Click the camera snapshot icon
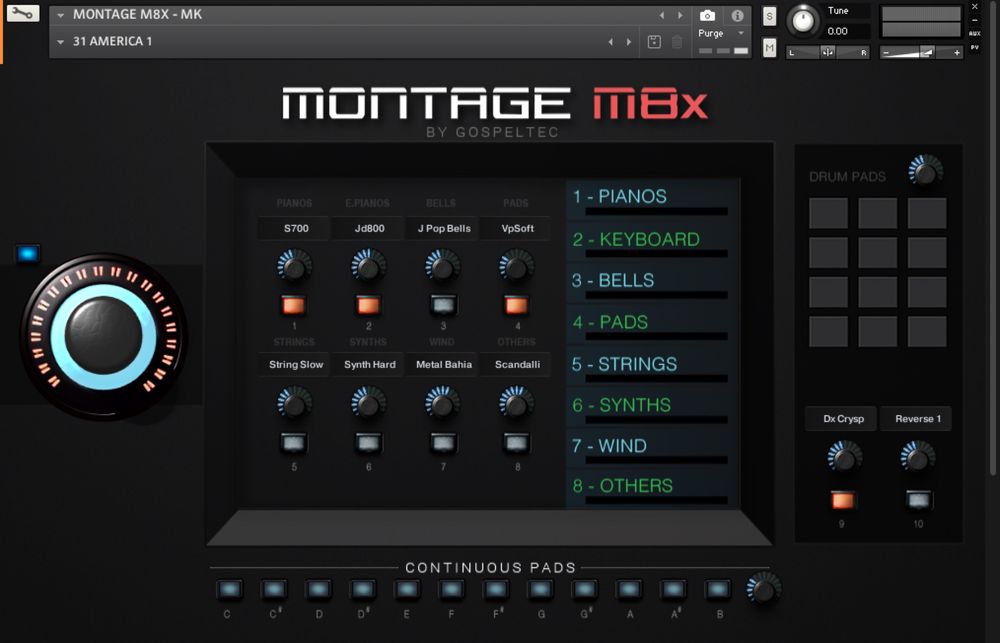This screenshot has width=1000, height=643. (707, 15)
